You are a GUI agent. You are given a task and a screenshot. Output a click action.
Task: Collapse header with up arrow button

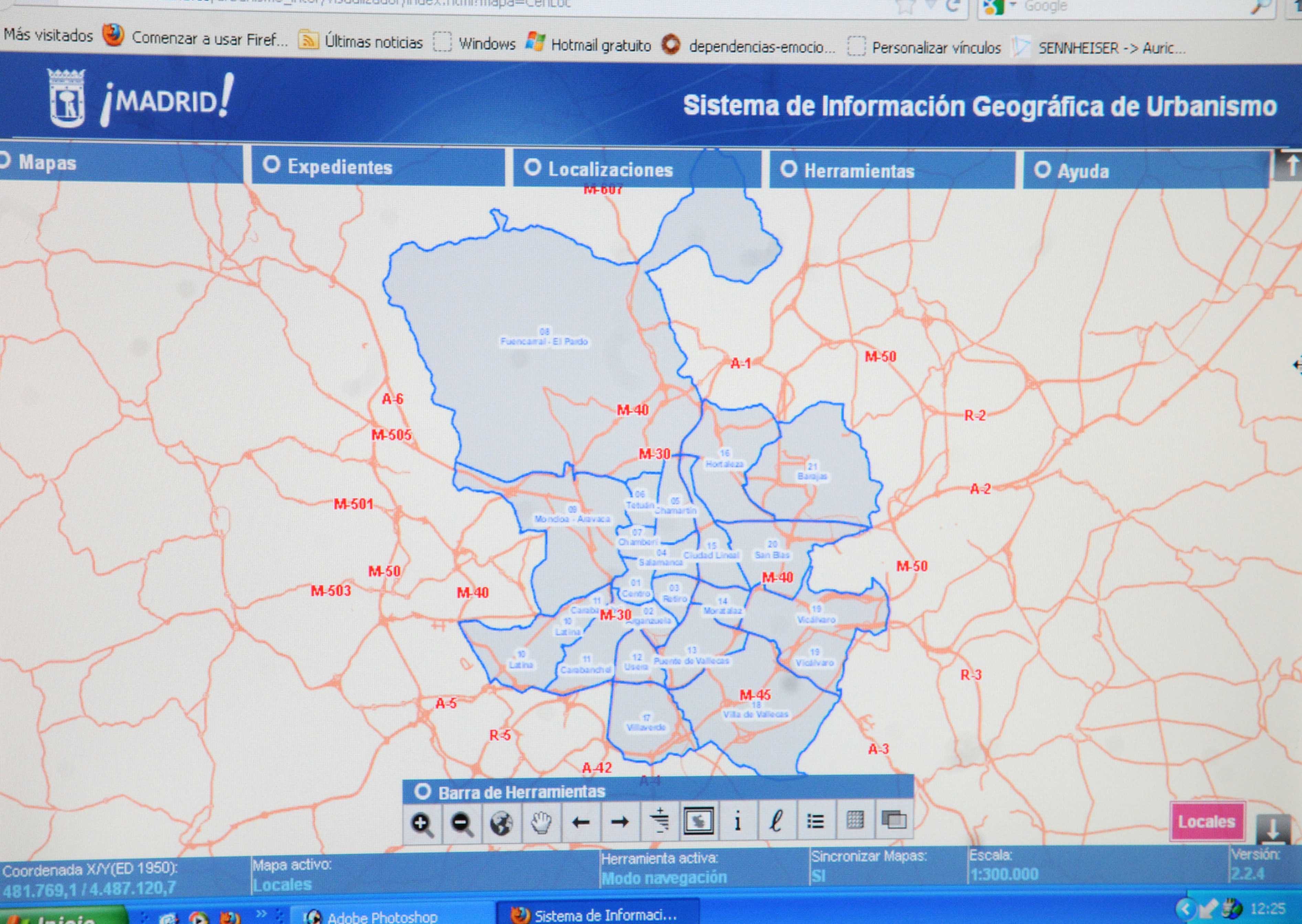point(1290,166)
